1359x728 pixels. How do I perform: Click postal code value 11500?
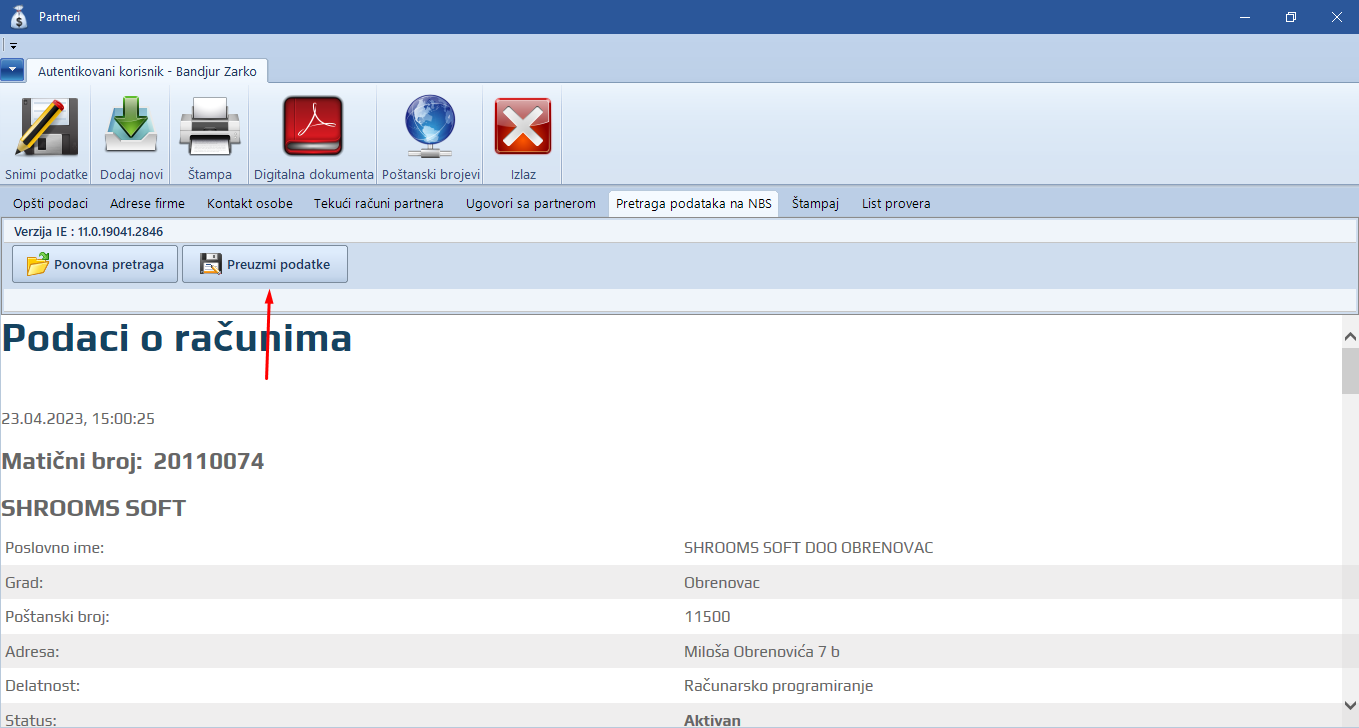click(x=707, y=616)
